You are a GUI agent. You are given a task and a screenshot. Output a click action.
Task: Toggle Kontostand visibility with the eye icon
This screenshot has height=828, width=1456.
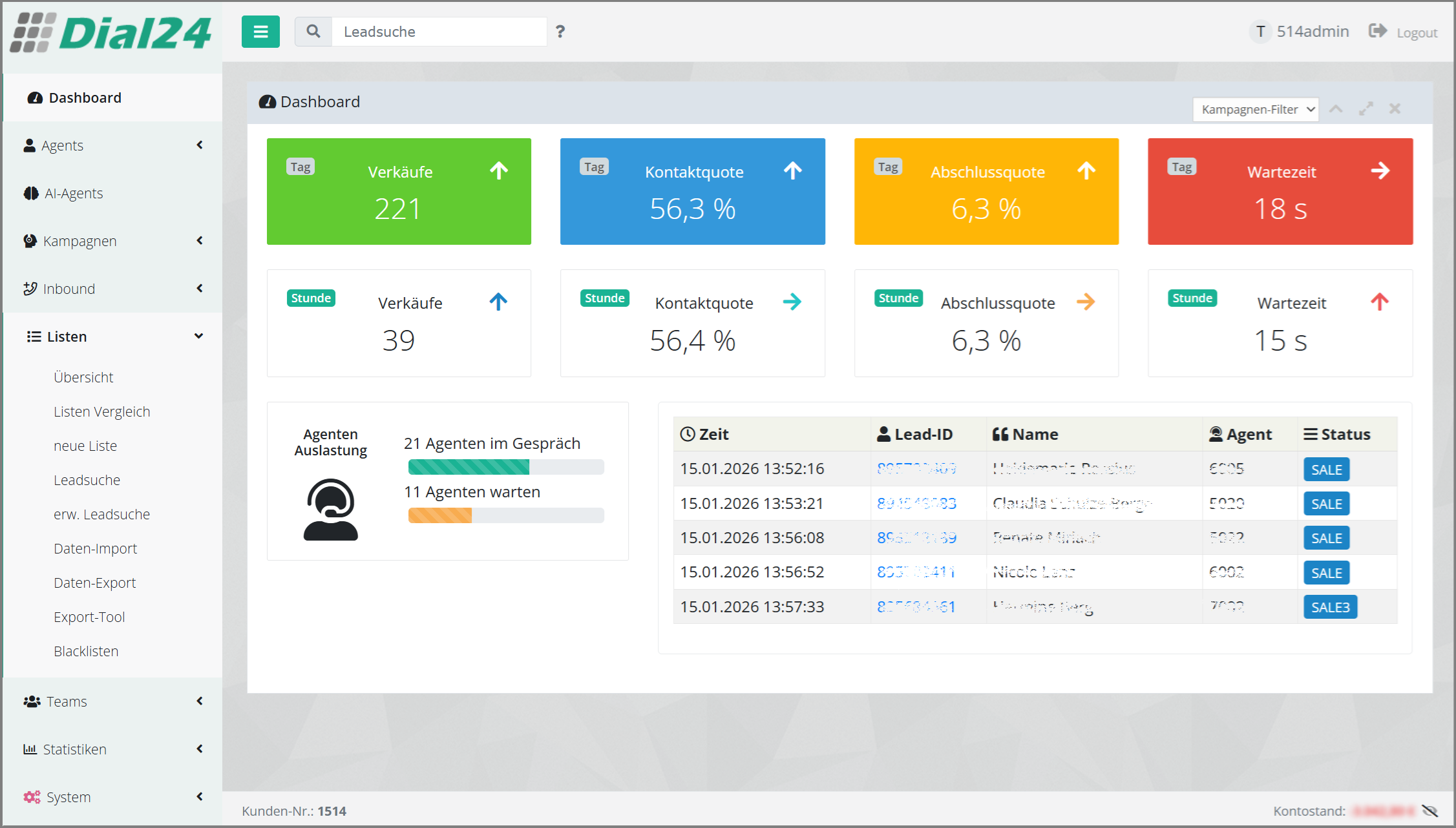point(1428,811)
